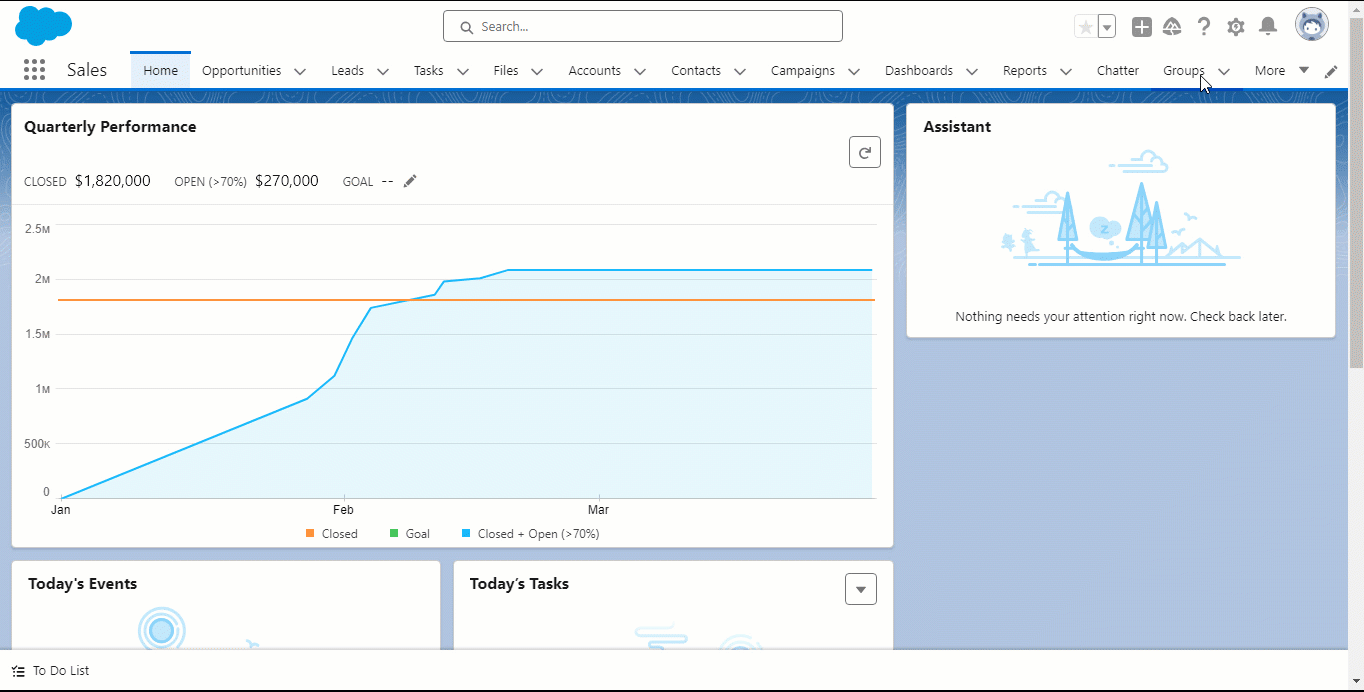Expand the Opportunities tab dropdown chevron

click(x=300, y=71)
